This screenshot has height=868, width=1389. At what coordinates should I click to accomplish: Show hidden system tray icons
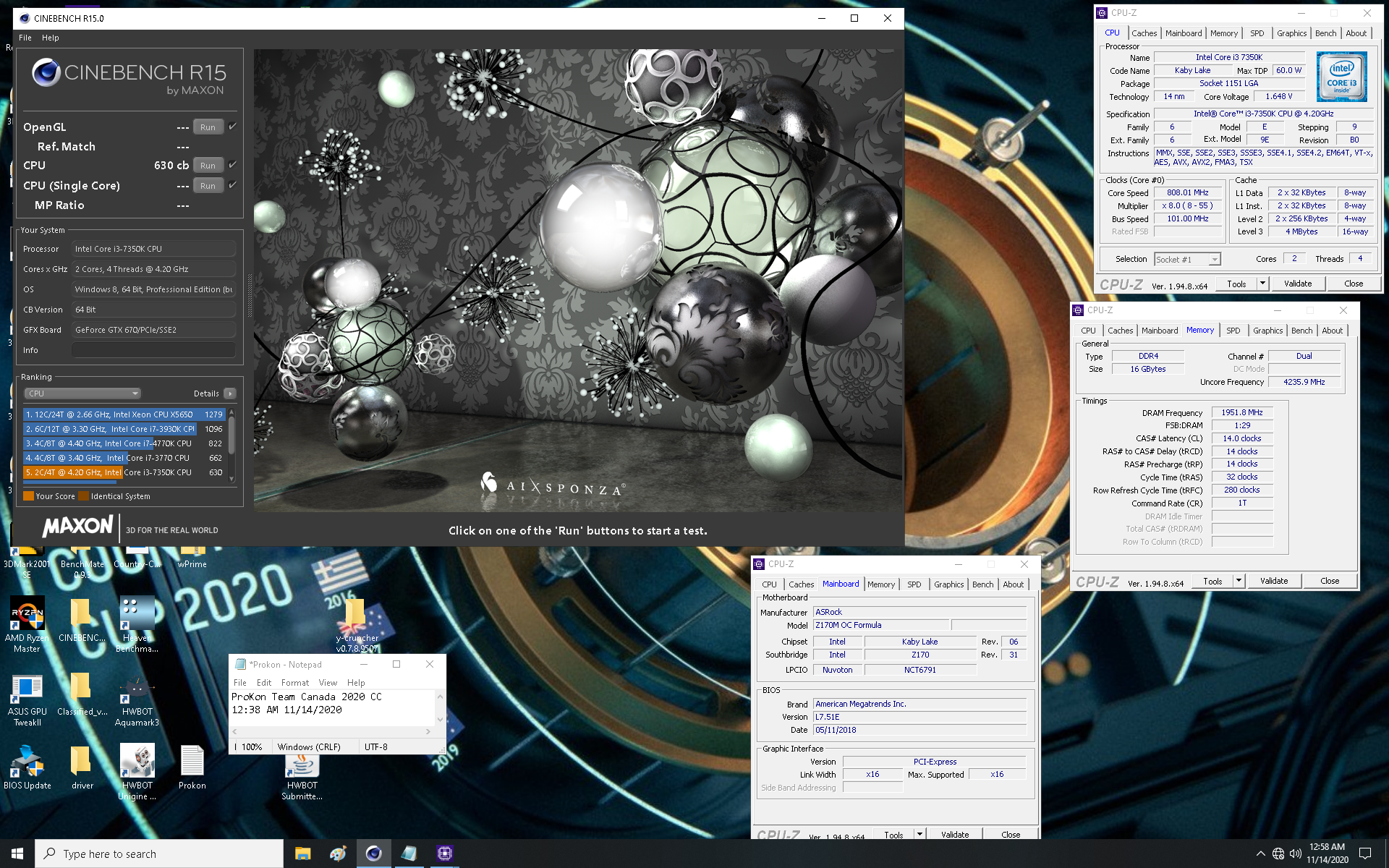(x=1261, y=854)
